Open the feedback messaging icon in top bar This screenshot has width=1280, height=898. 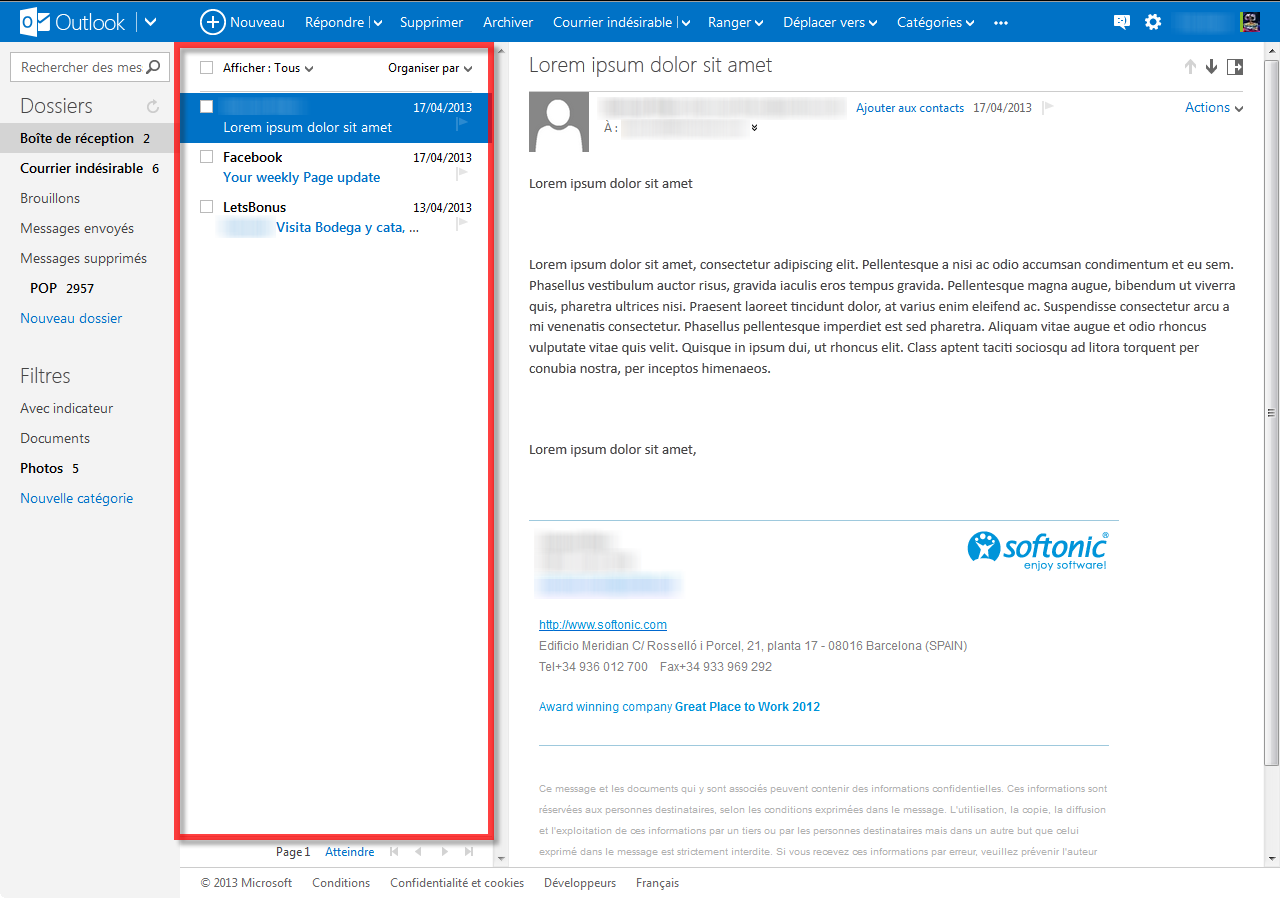coord(1121,21)
